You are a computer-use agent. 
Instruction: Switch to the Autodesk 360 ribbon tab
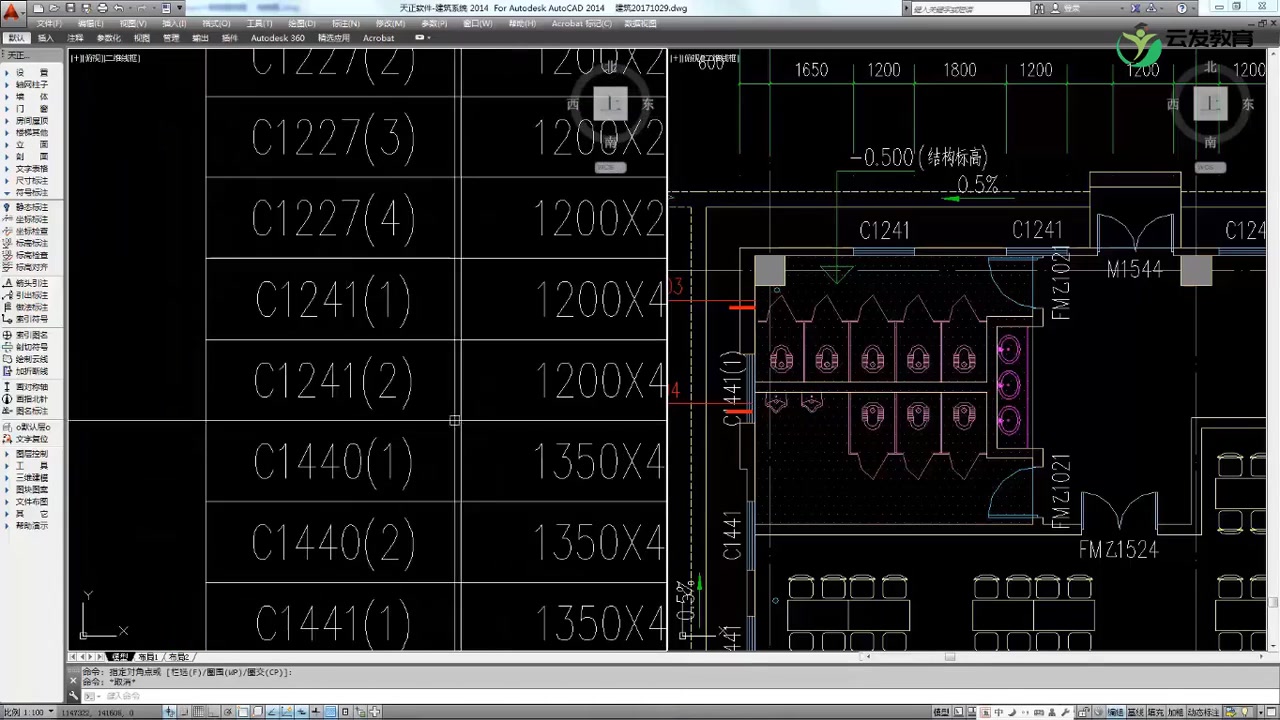pos(278,38)
